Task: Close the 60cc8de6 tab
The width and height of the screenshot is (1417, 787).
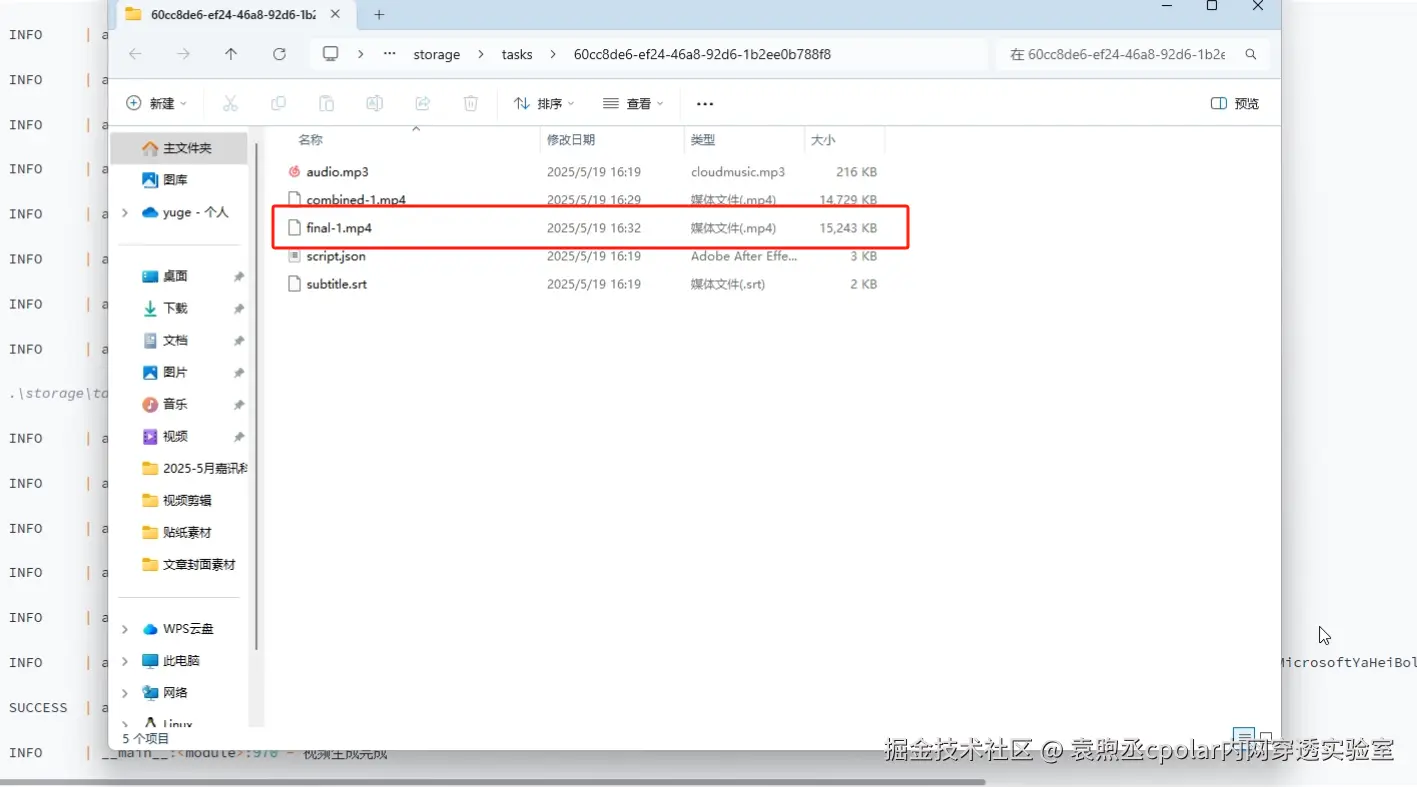Action: point(335,15)
